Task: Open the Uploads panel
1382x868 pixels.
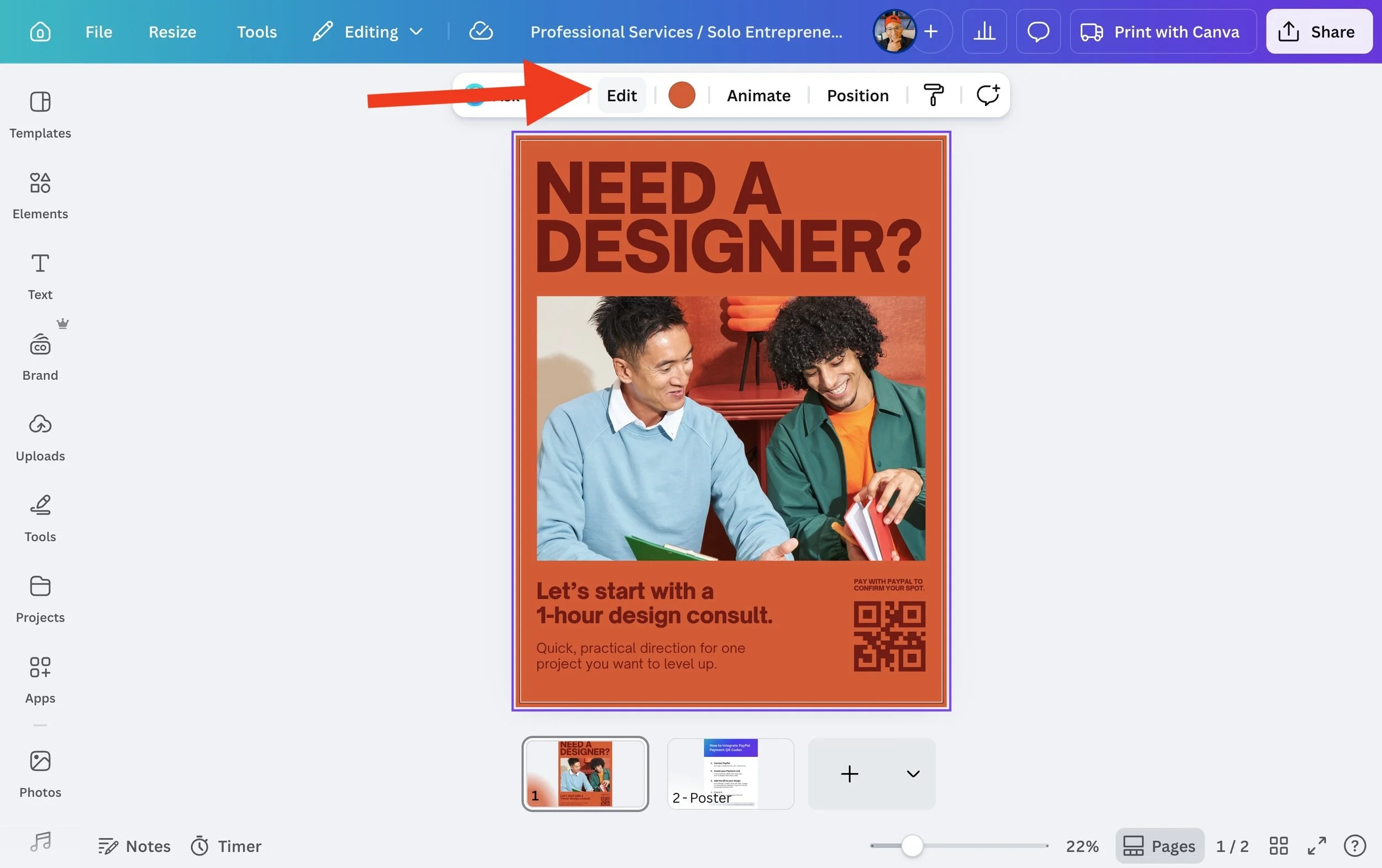Action: (40, 437)
